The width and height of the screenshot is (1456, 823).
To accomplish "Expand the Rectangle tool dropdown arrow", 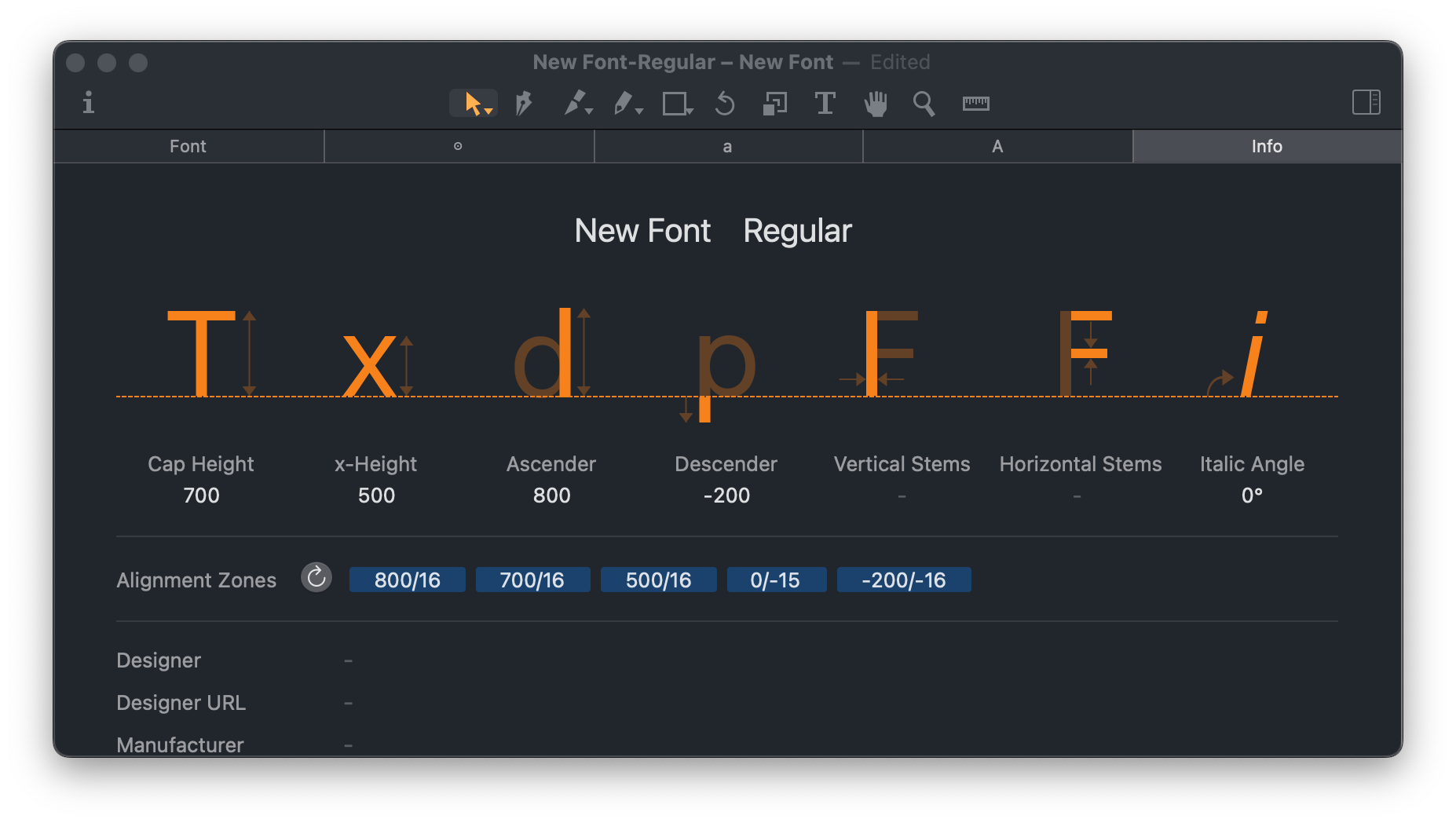I will 690,112.
